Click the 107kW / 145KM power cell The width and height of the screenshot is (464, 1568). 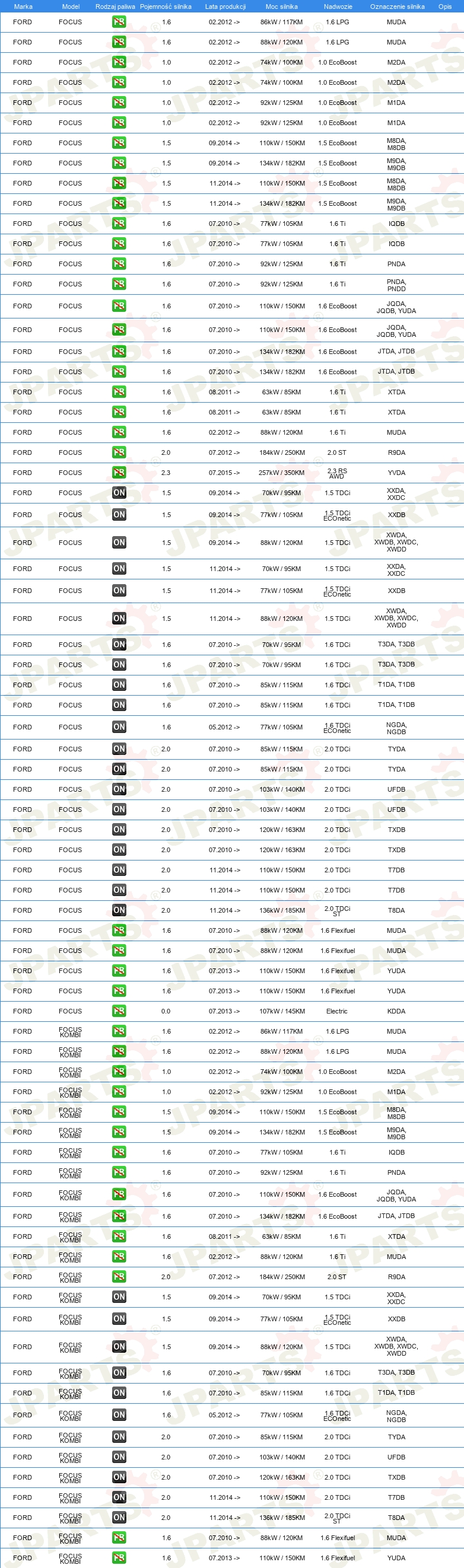point(281,1011)
